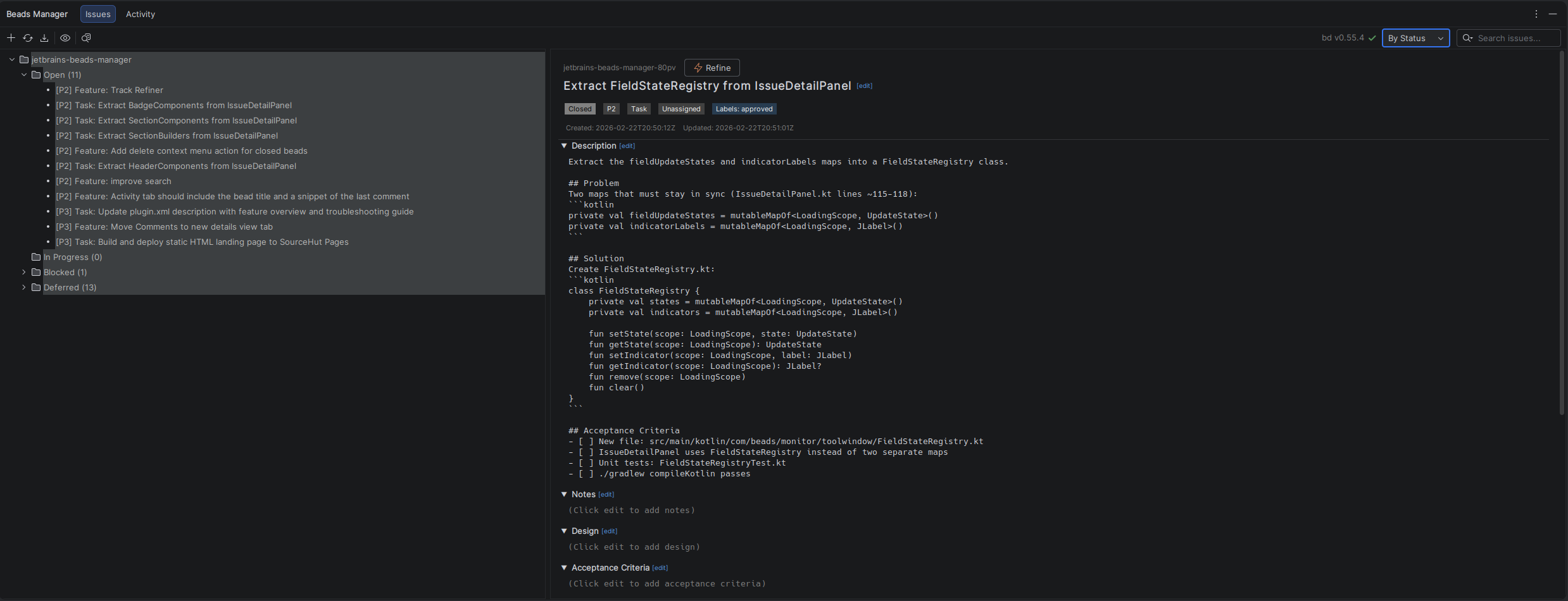The height and width of the screenshot is (601, 1568).
Task: Switch to the Activity tab
Action: 140,14
